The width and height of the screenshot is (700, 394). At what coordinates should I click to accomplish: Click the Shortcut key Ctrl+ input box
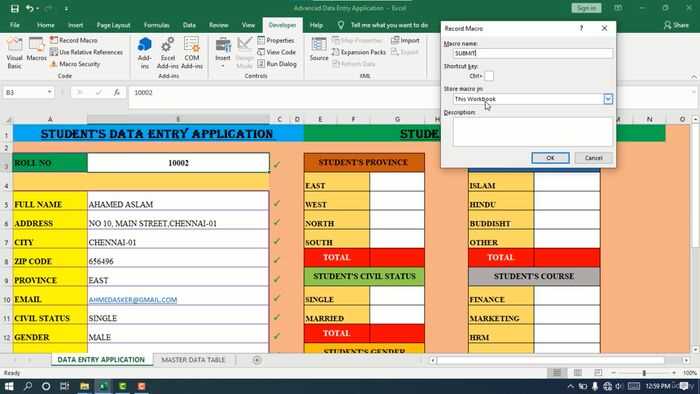point(489,76)
